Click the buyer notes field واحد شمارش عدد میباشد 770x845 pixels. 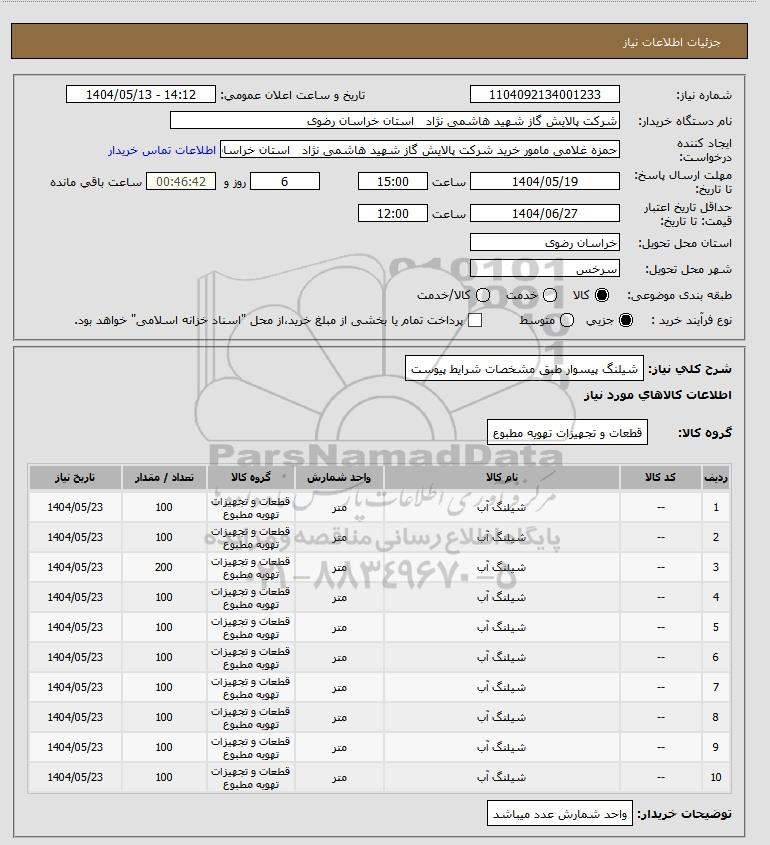click(560, 813)
